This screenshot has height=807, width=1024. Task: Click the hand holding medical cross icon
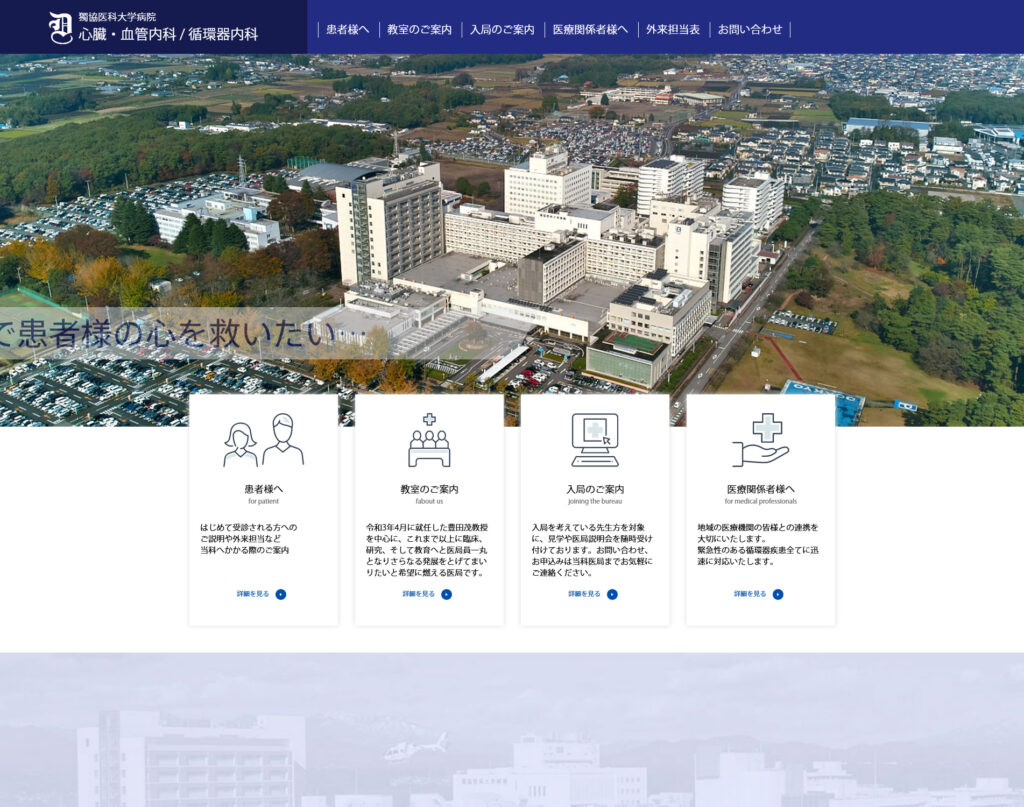pyautogui.click(x=761, y=440)
